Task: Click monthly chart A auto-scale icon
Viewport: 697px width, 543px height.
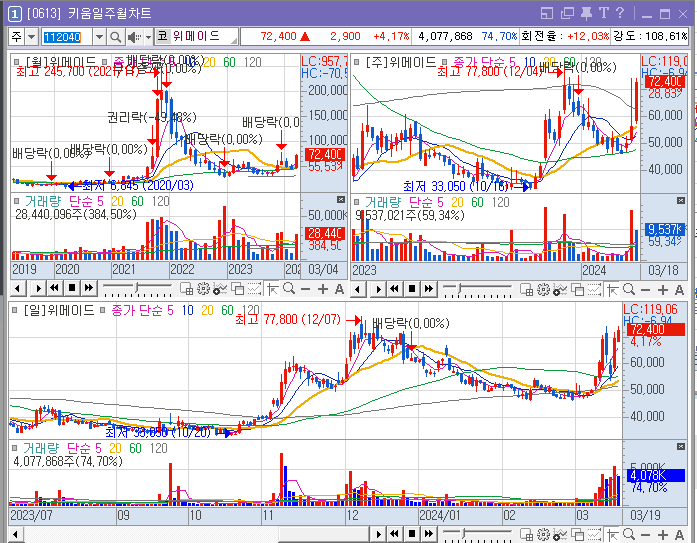Action: pos(339,289)
